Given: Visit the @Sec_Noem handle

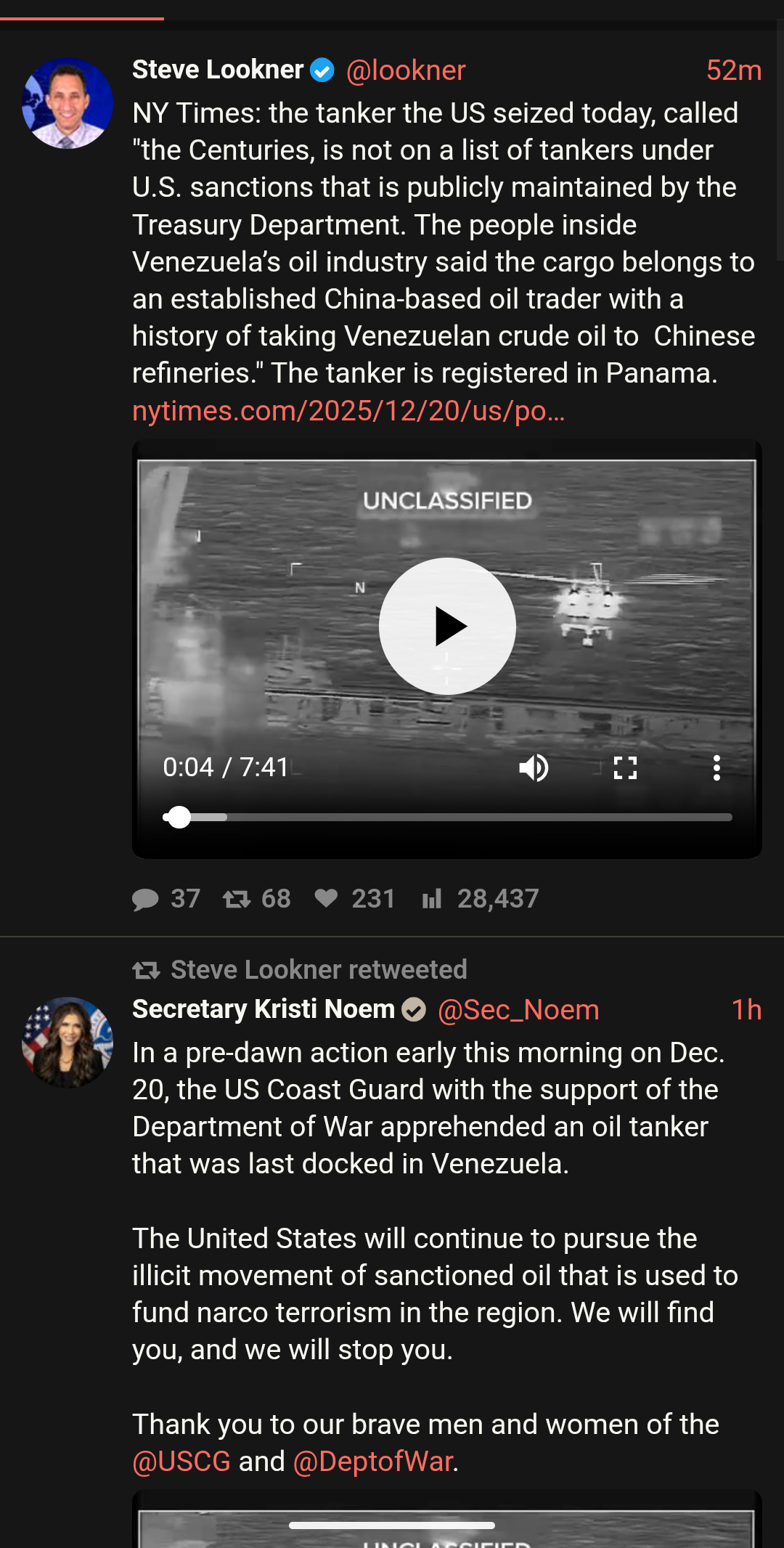Looking at the screenshot, I should [518, 1010].
